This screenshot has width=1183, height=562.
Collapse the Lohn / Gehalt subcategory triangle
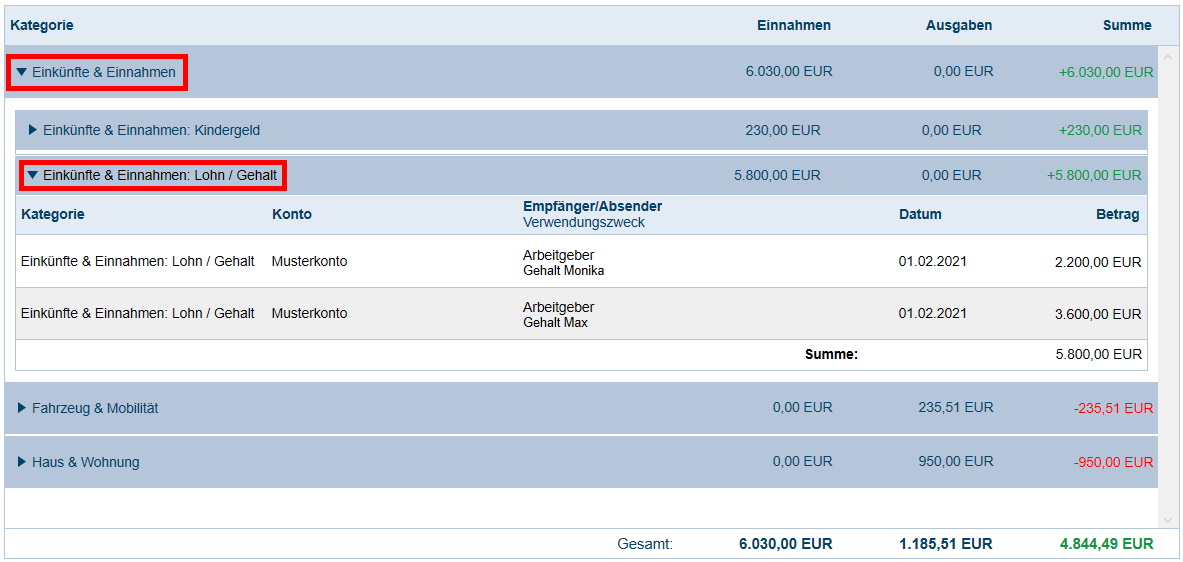tap(33, 175)
